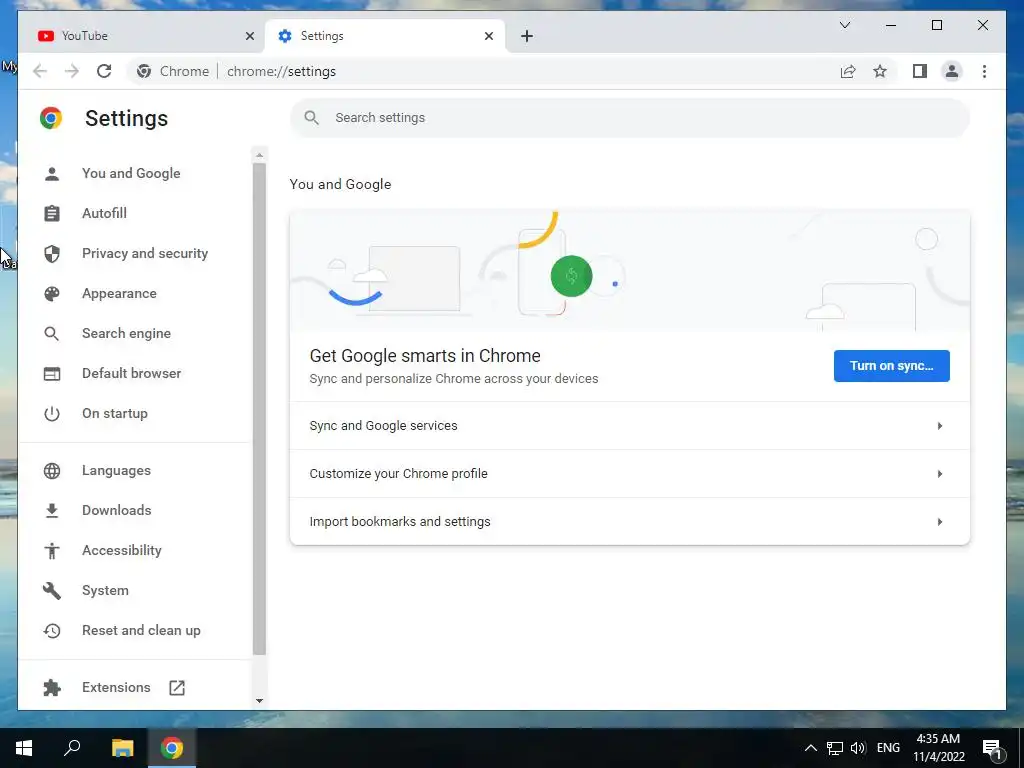Go to Accessibility settings
The width and height of the screenshot is (1024, 768).
point(122,551)
